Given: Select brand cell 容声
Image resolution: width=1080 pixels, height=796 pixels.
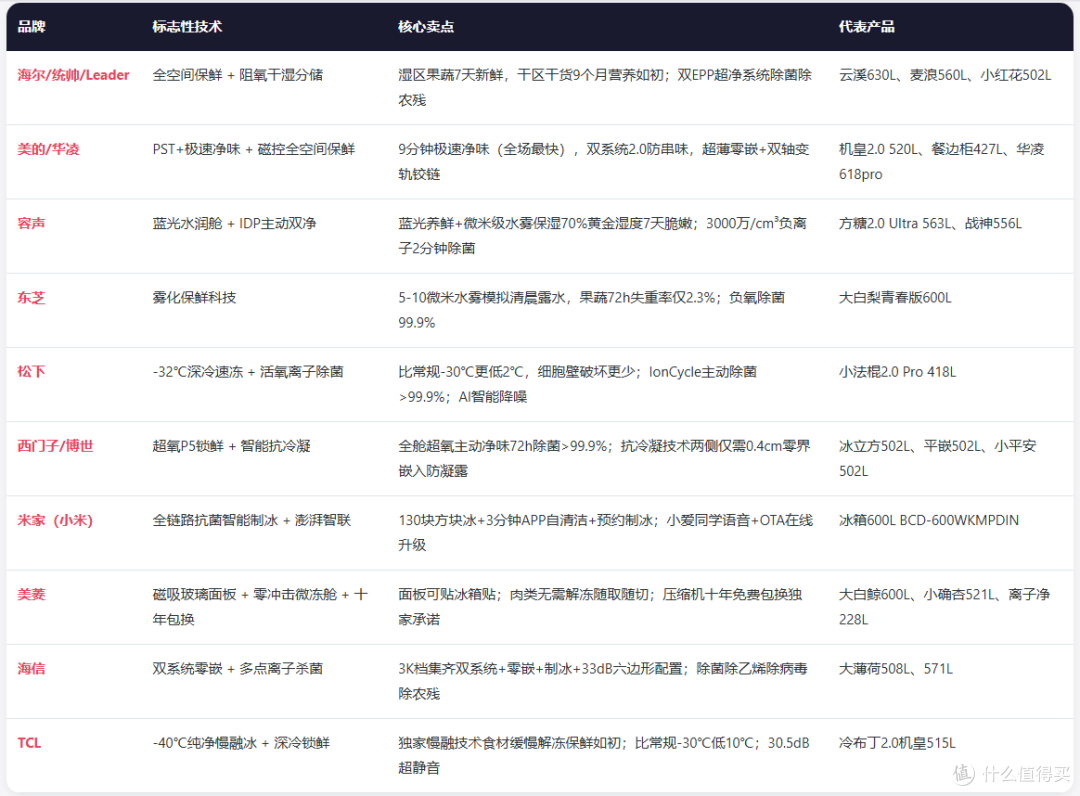Looking at the screenshot, I should 31,223.
